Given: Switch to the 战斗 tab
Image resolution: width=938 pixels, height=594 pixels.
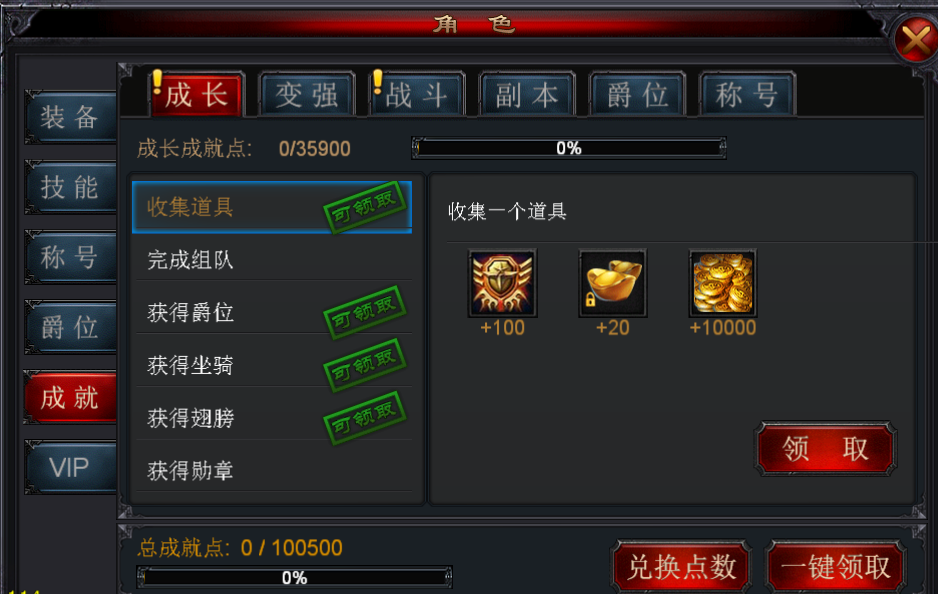Looking at the screenshot, I should click(x=417, y=95).
